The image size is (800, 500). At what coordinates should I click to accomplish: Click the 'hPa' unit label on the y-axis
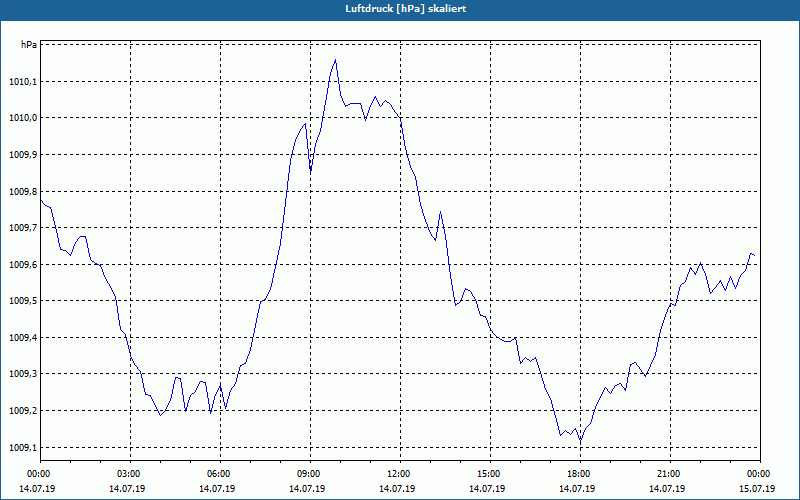coord(29,45)
